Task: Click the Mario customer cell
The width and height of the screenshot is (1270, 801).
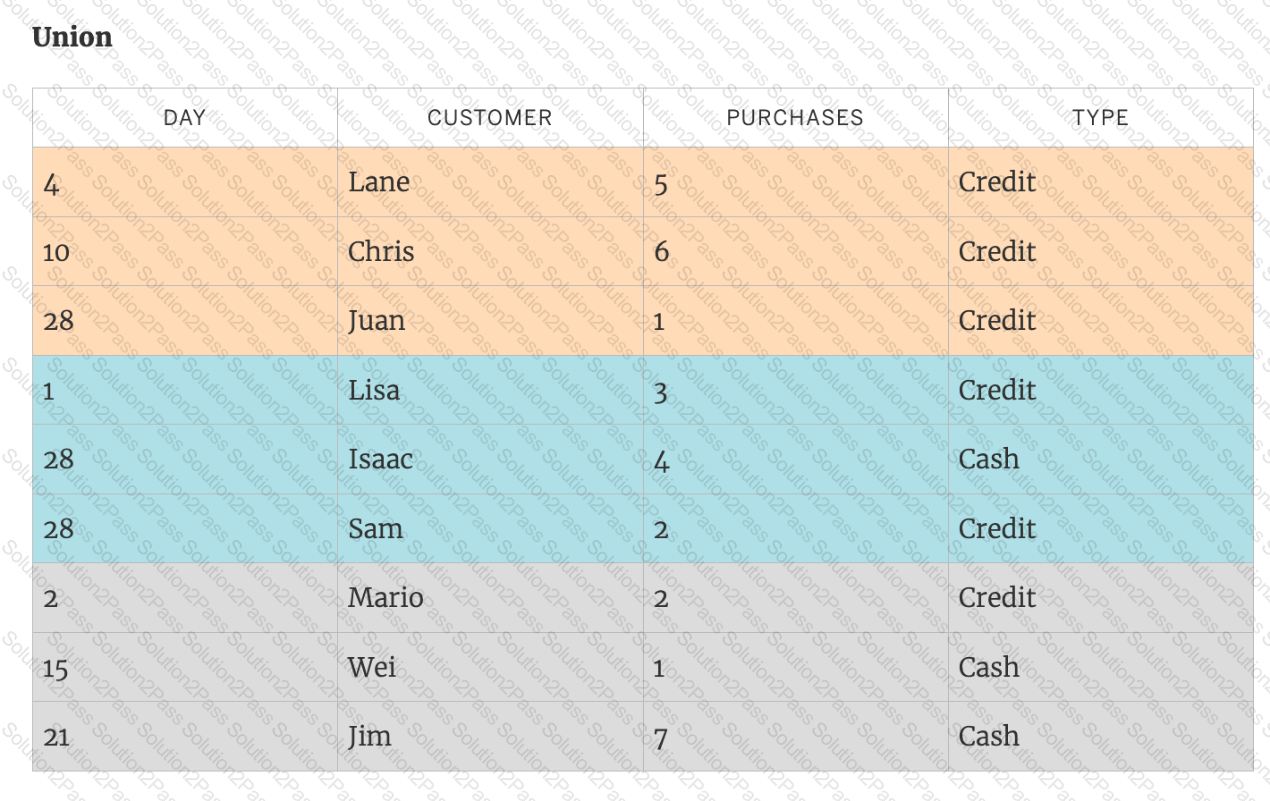Action: [x=386, y=598]
